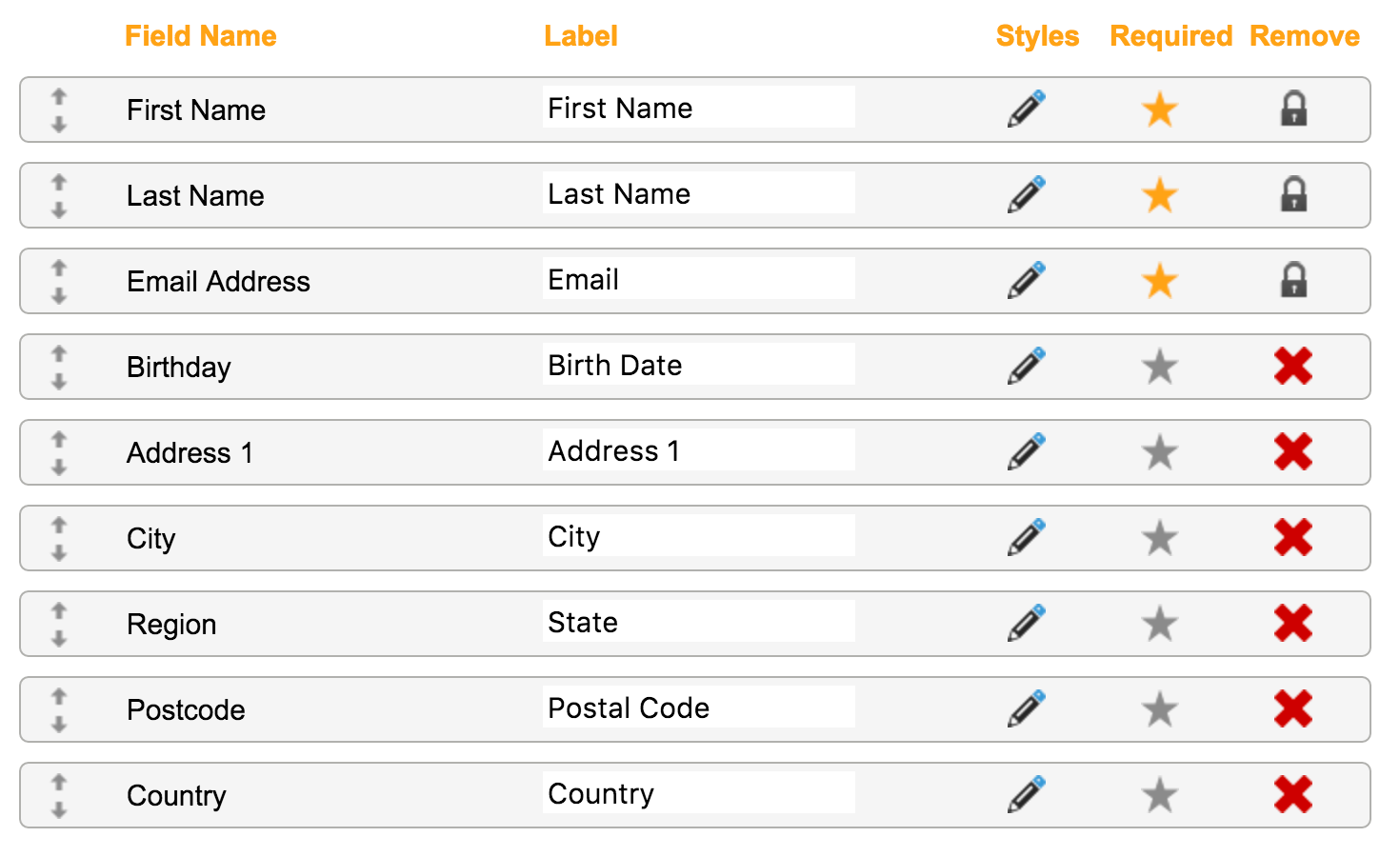Mark Region field as required
Image resolution: width=1400 pixels, height=857 pixels.
point(1160,623)
